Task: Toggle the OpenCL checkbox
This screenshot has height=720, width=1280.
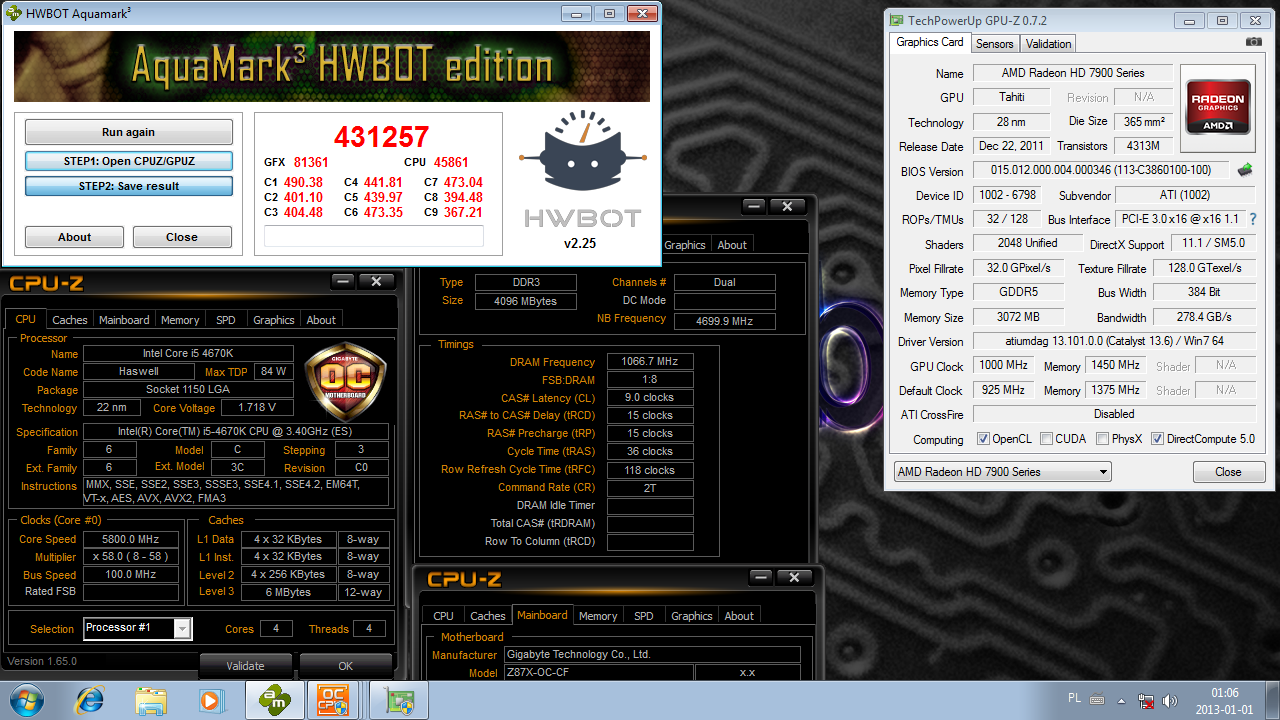Action: (983, 439)
